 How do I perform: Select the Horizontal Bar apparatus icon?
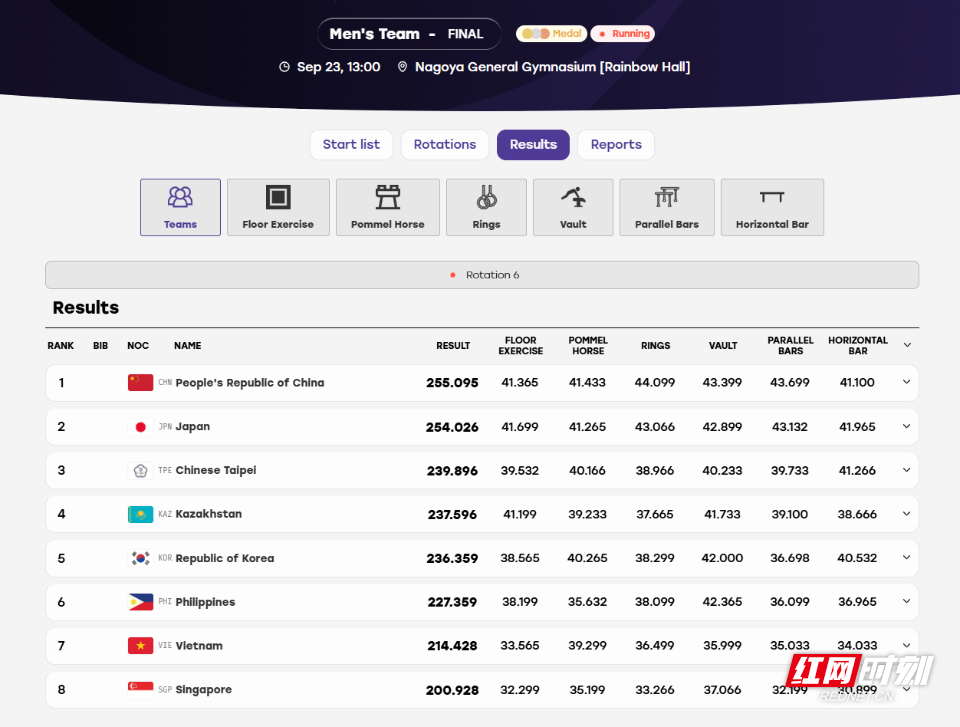point(772,207)
